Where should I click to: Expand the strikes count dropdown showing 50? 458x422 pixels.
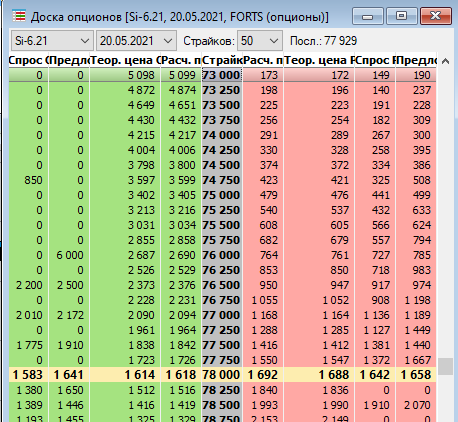pos(260,41)
